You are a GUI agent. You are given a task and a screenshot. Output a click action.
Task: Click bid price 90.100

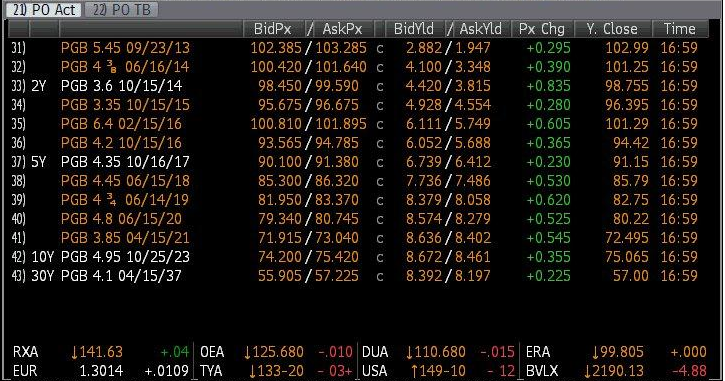tap(280, 161)
